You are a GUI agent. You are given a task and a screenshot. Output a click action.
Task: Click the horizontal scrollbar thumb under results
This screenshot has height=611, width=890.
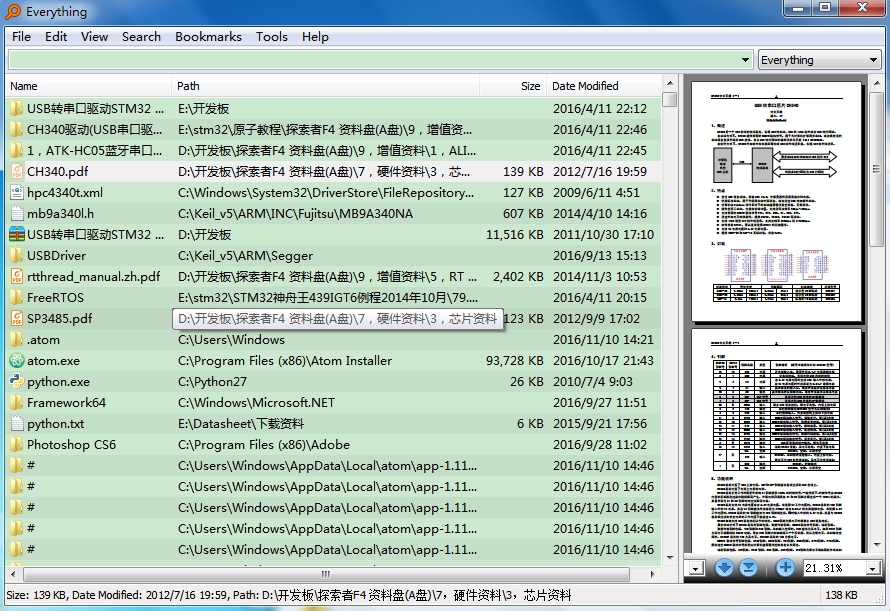pos(326,574)
